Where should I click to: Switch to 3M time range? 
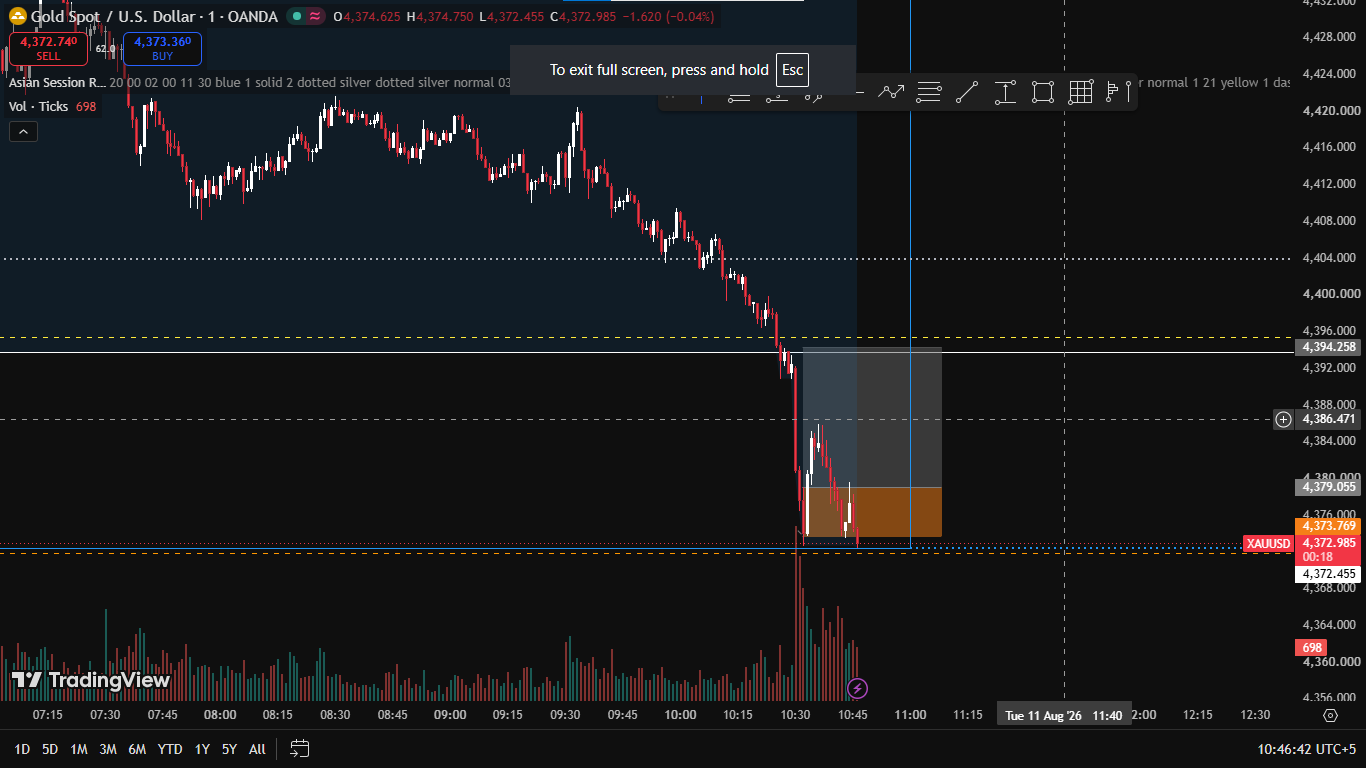[x=108, y=749]
